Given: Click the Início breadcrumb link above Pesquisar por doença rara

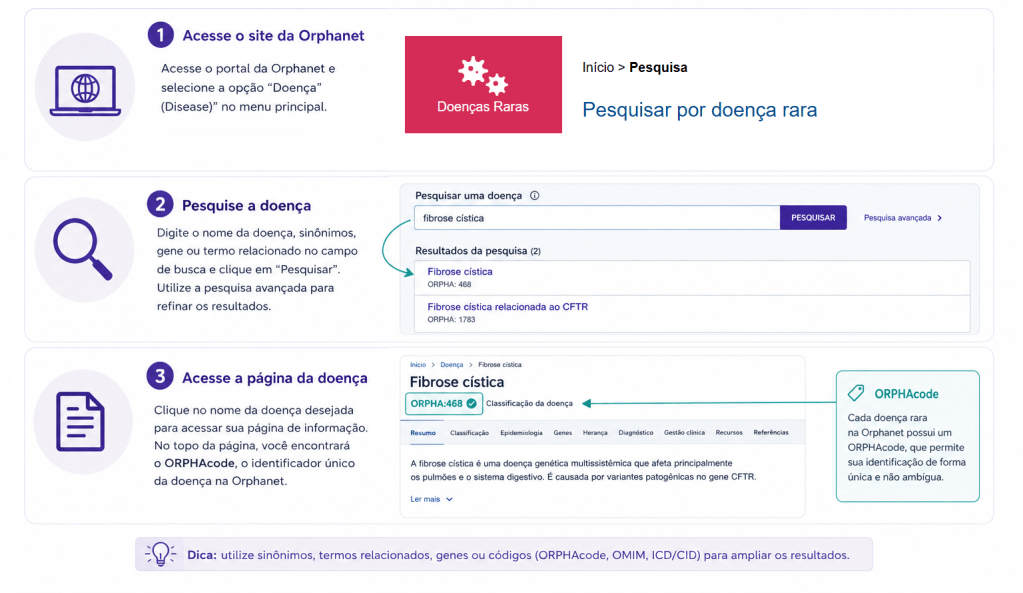Looking at the screenshot, I should tap(598, 67).
